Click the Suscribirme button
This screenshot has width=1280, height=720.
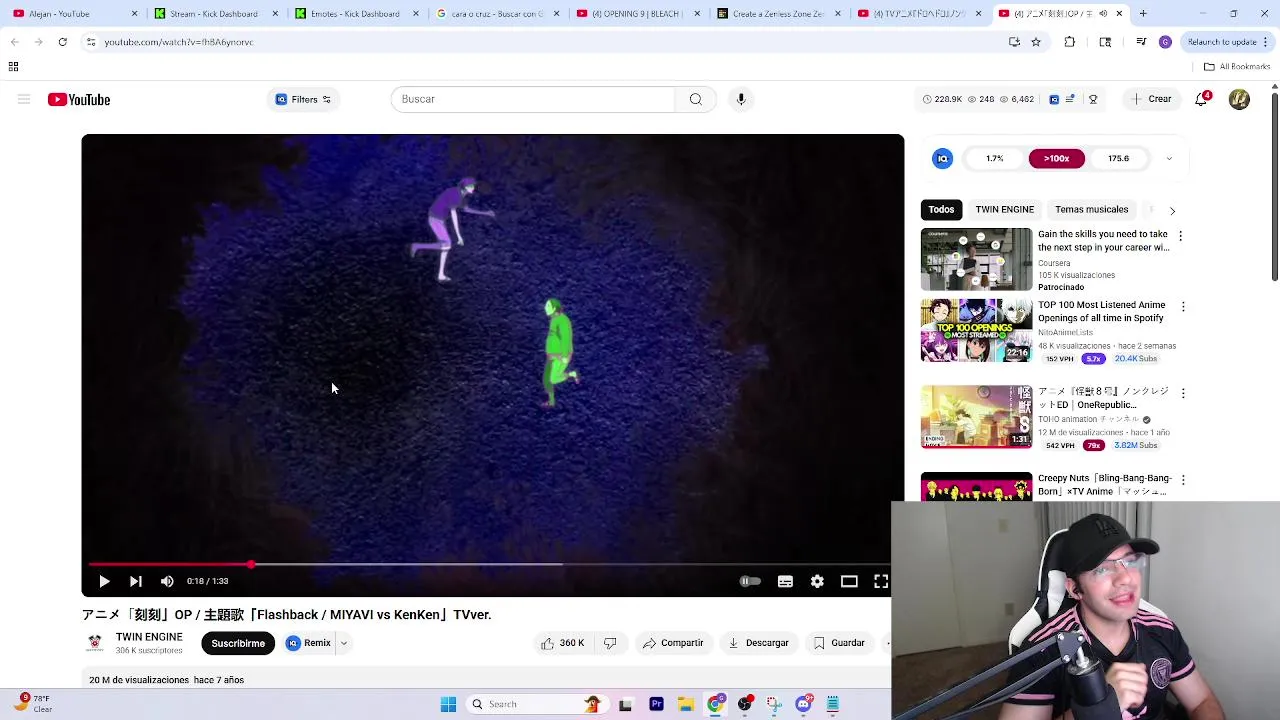[x=238, y=643]
